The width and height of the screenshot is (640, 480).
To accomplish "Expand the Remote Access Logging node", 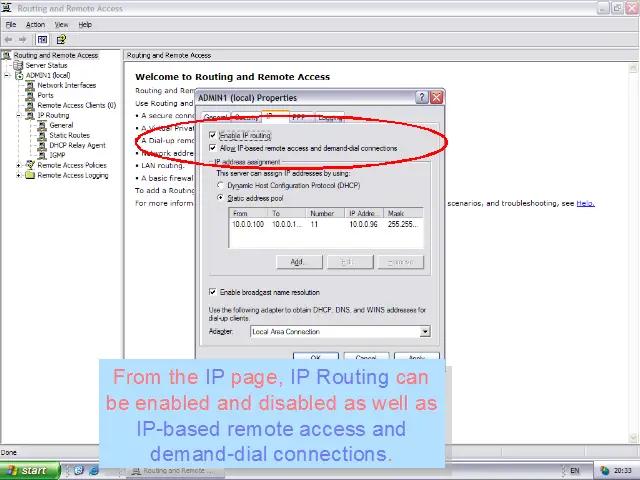I will (x=19, y=176).
